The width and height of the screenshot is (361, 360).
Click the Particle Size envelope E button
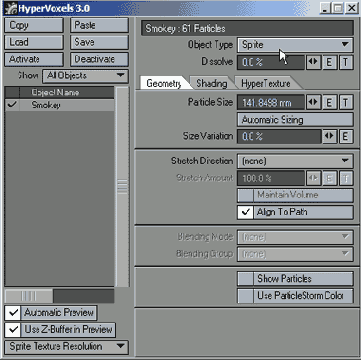(x=329, y=102)
